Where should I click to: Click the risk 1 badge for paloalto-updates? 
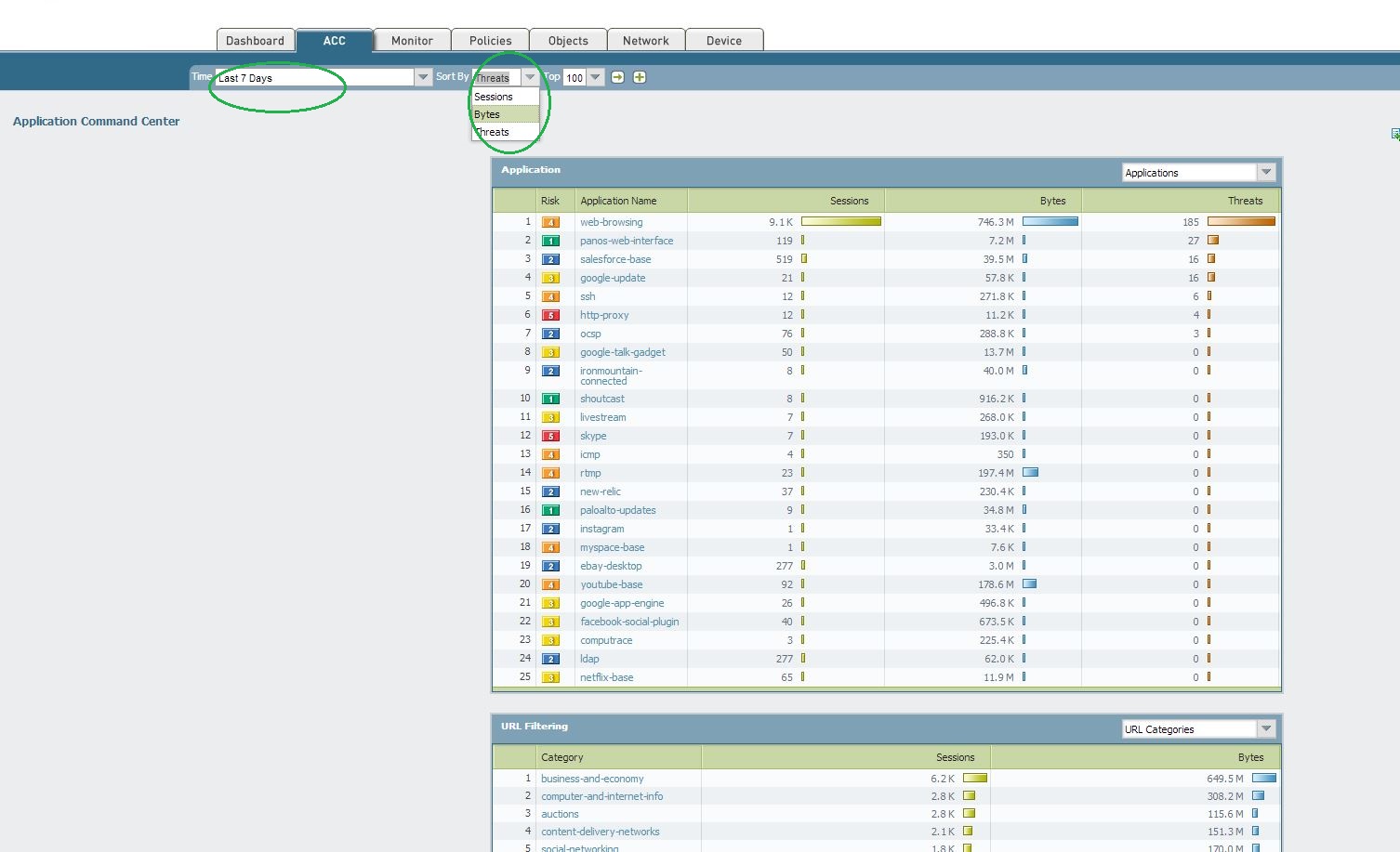(550, 511)
